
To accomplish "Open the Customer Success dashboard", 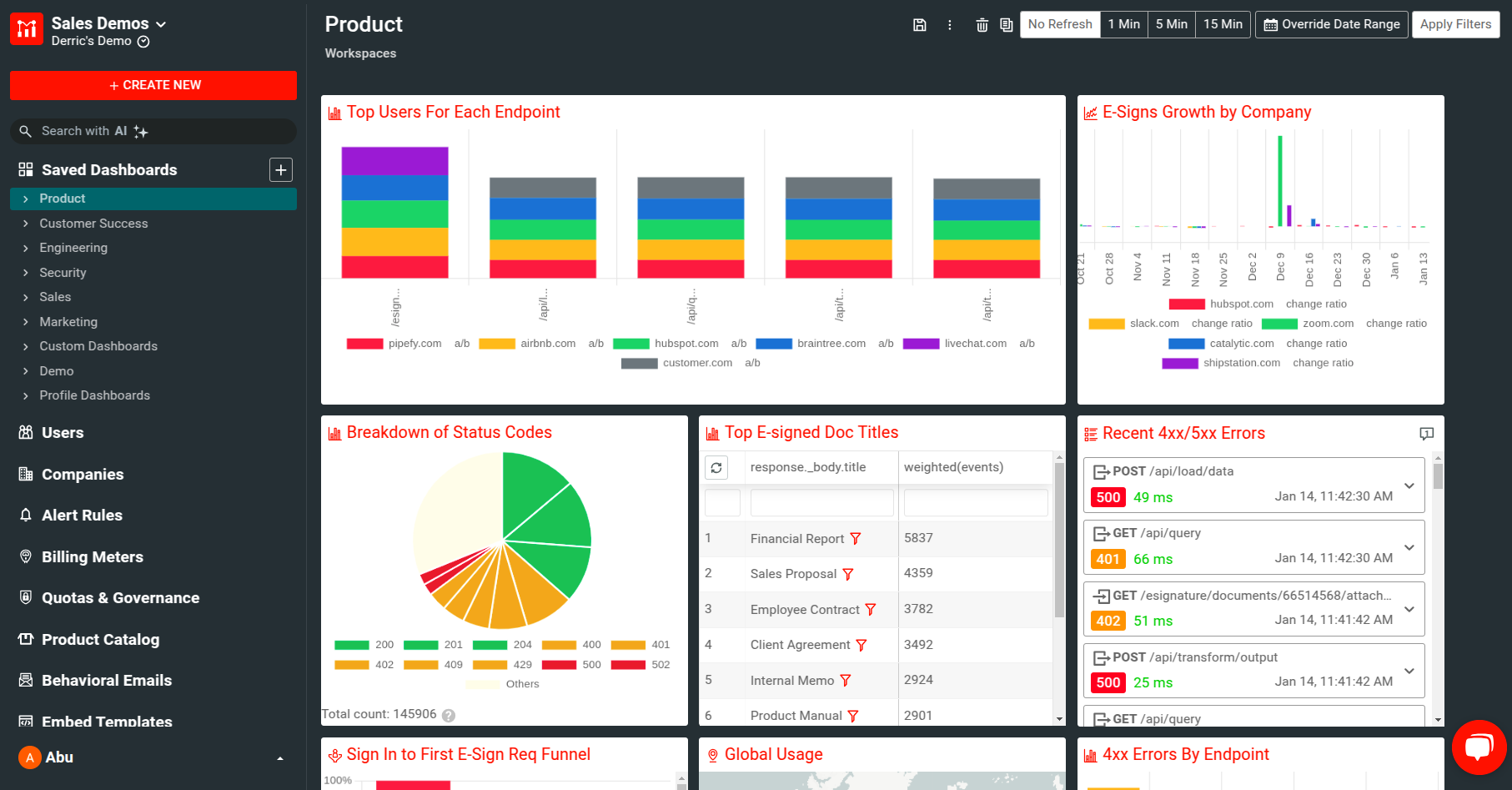I will coord(95,224).
